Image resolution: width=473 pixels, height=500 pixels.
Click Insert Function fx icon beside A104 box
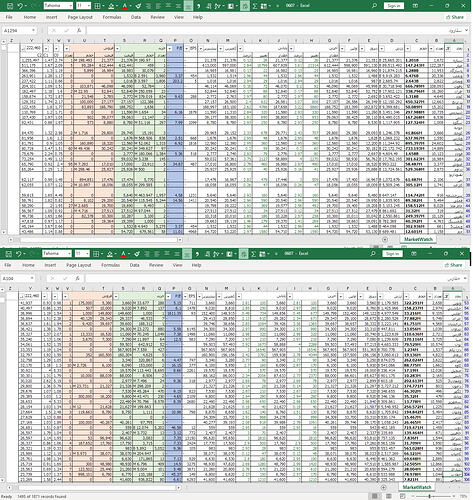coord(77,278)
